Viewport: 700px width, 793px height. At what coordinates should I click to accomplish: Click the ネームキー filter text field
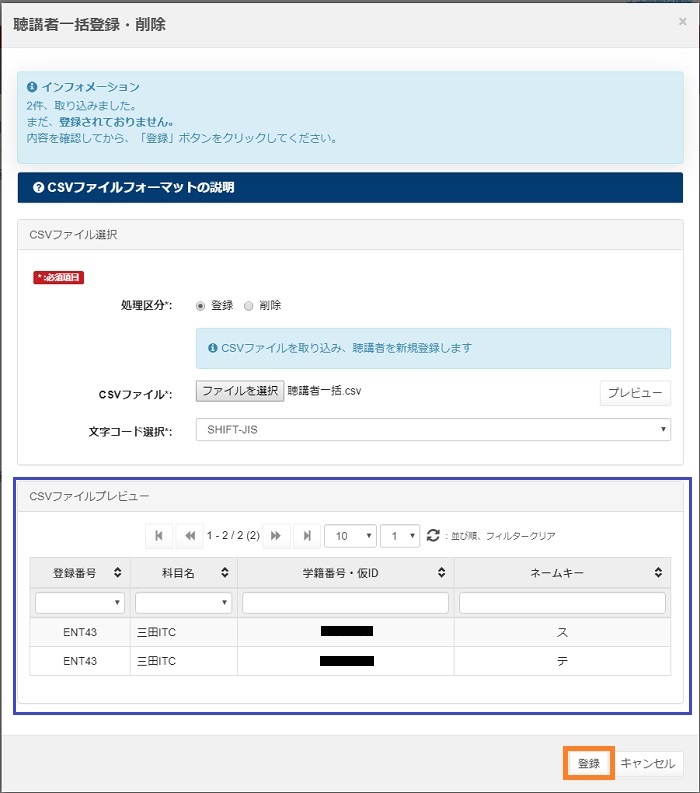pyautogui.click(x=562, y=603)
